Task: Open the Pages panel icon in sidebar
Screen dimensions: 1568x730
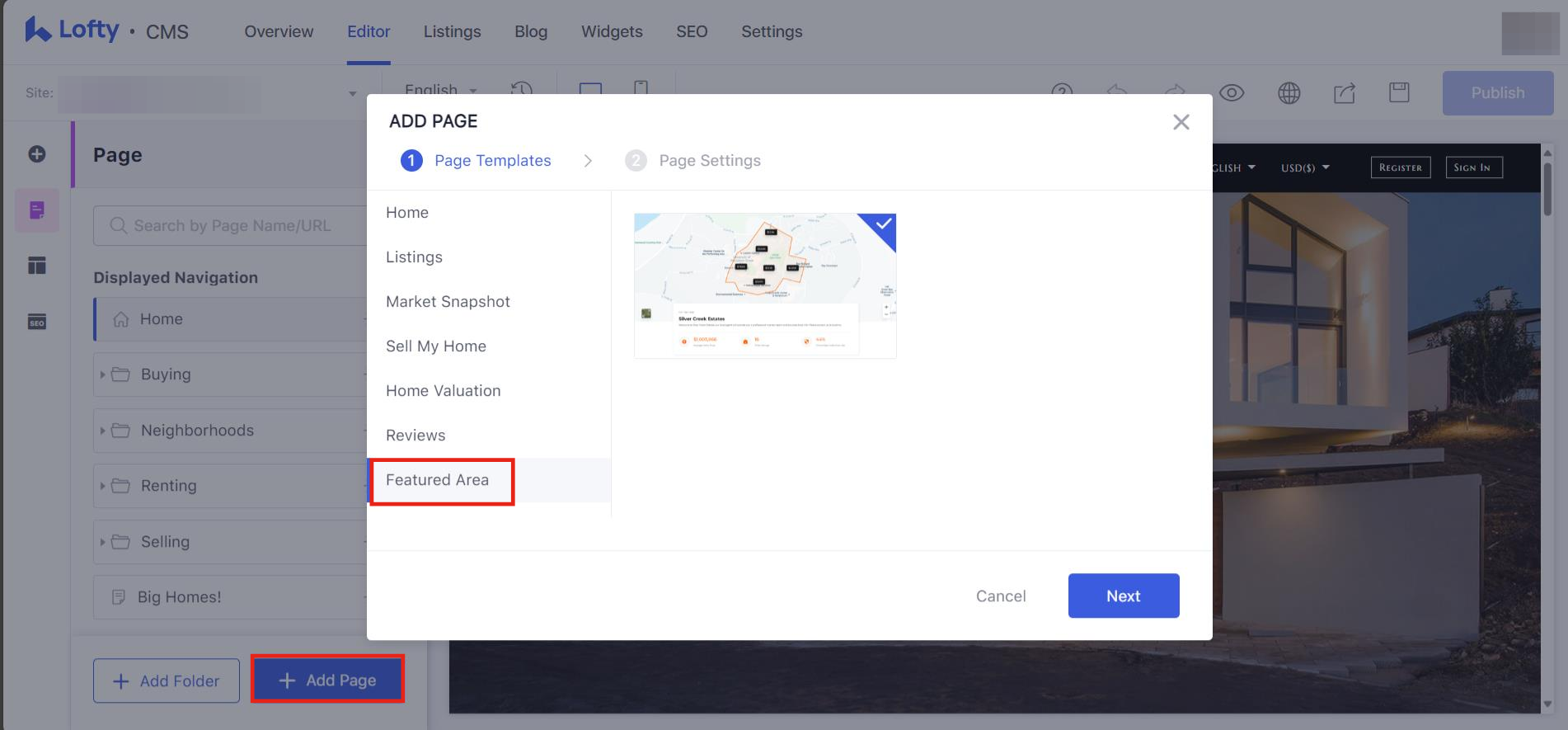Action: 37,210
